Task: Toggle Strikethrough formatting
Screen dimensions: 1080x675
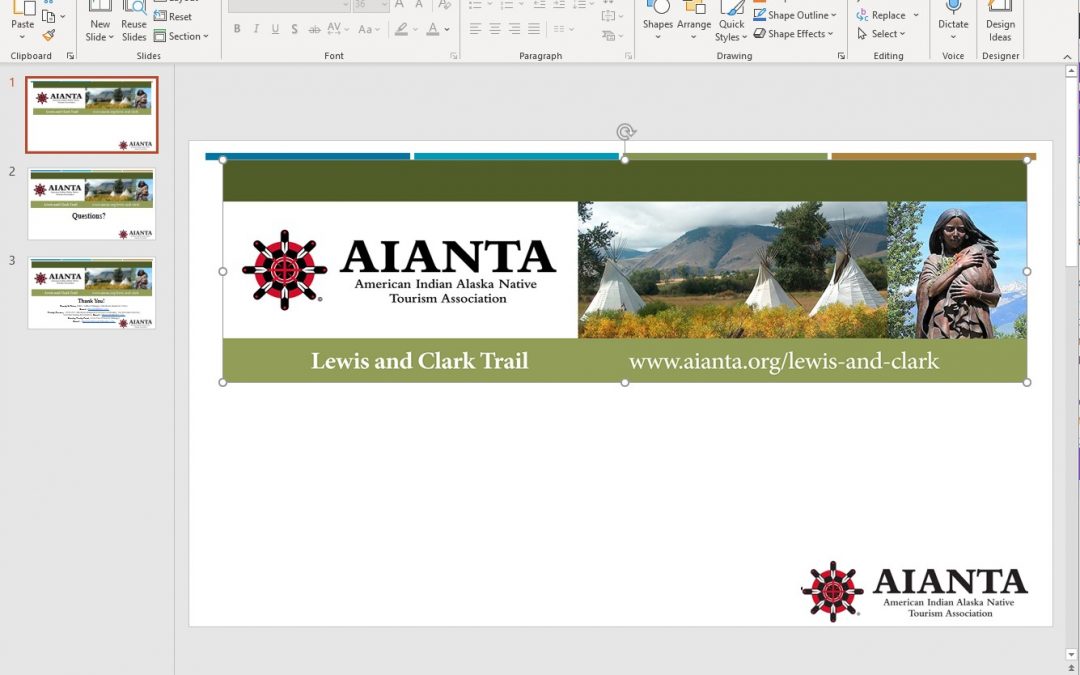Action: point(314,29)
